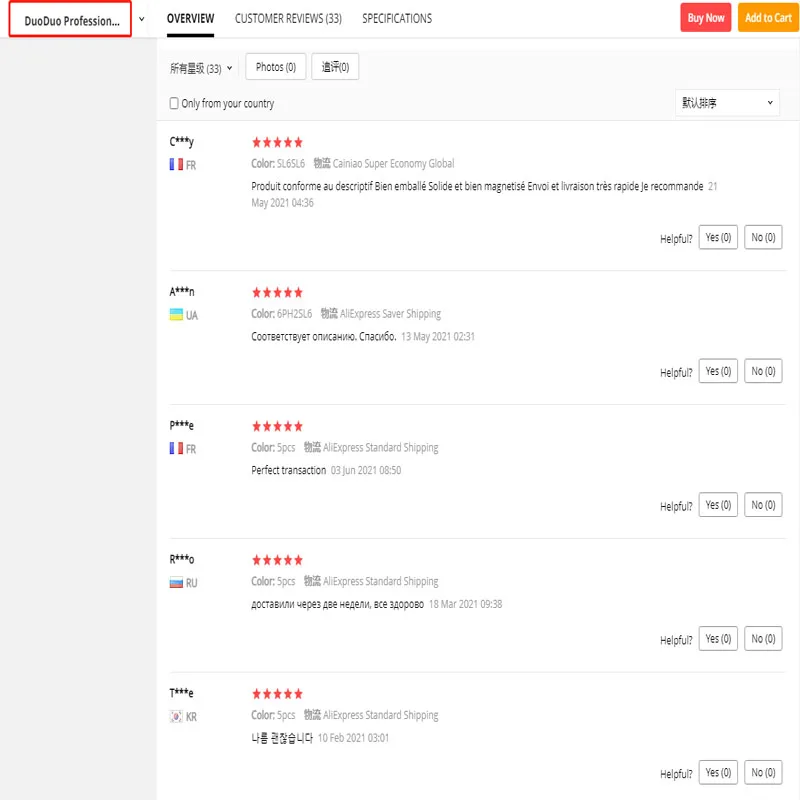Image resolution: width=800 pixels, height=800 pixels.
Task: Click the date 10 Feb 2021 03:01
Action: [353, 738]
